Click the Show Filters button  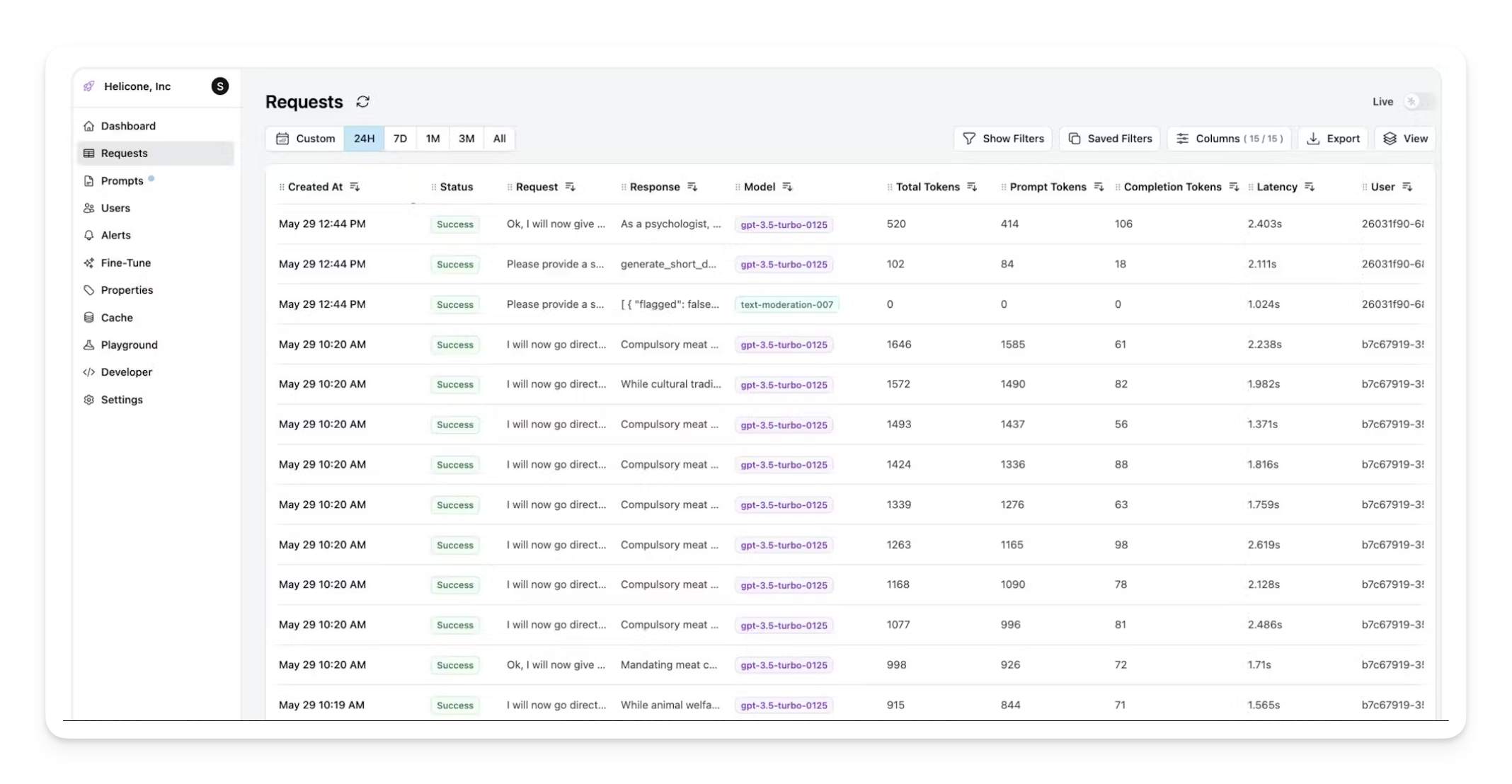[1002, 139]
